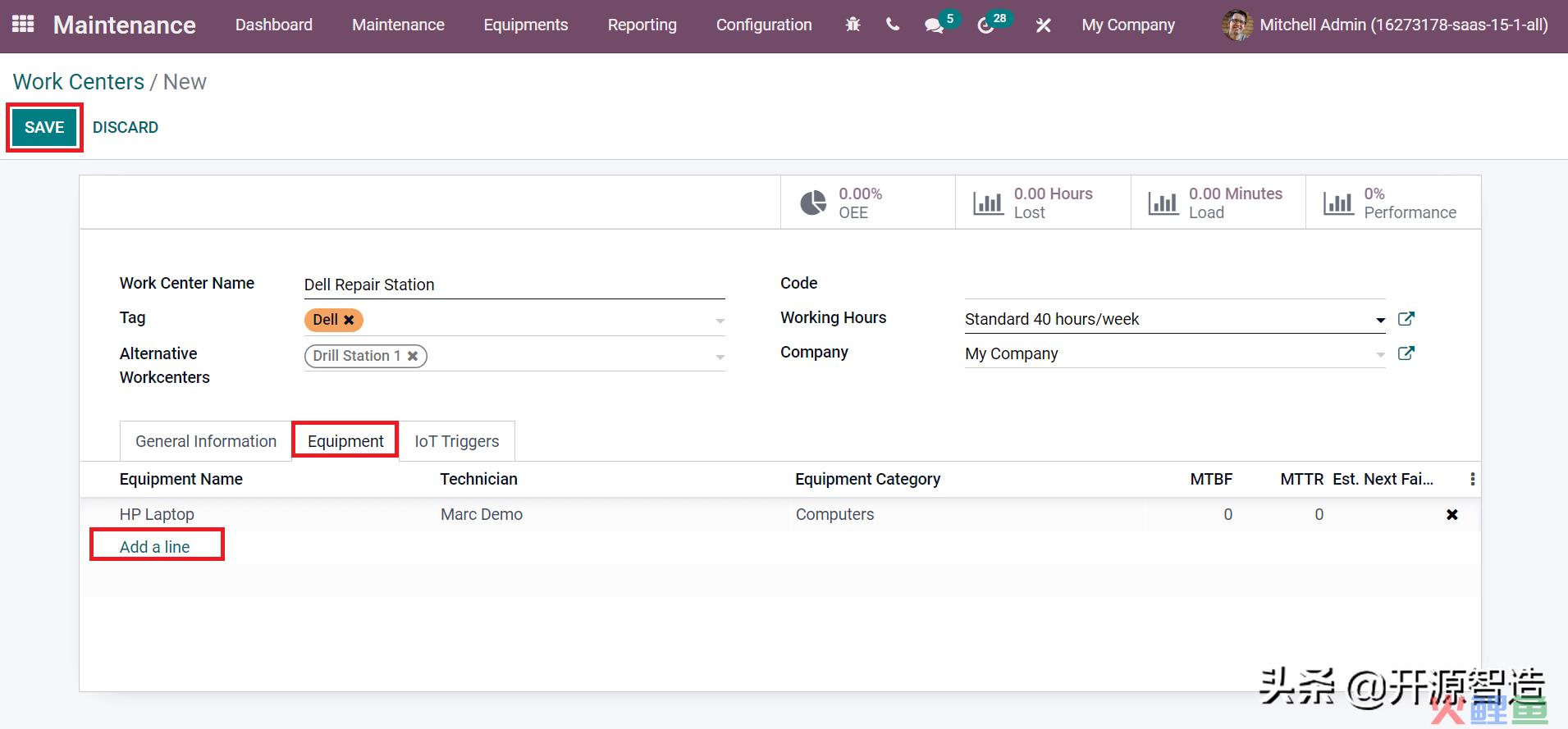Open the Equipments menu
The image size is (1568, 729).
pos(526,25)
